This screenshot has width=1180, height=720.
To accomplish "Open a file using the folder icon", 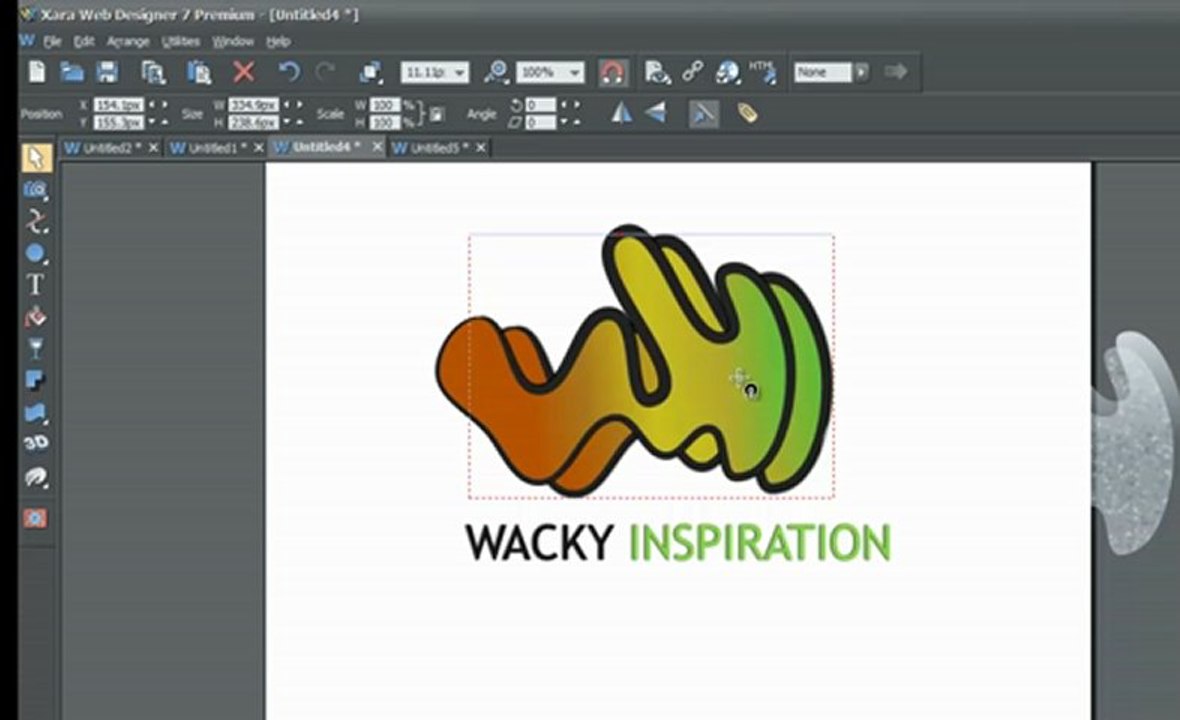I will point(72,72).
